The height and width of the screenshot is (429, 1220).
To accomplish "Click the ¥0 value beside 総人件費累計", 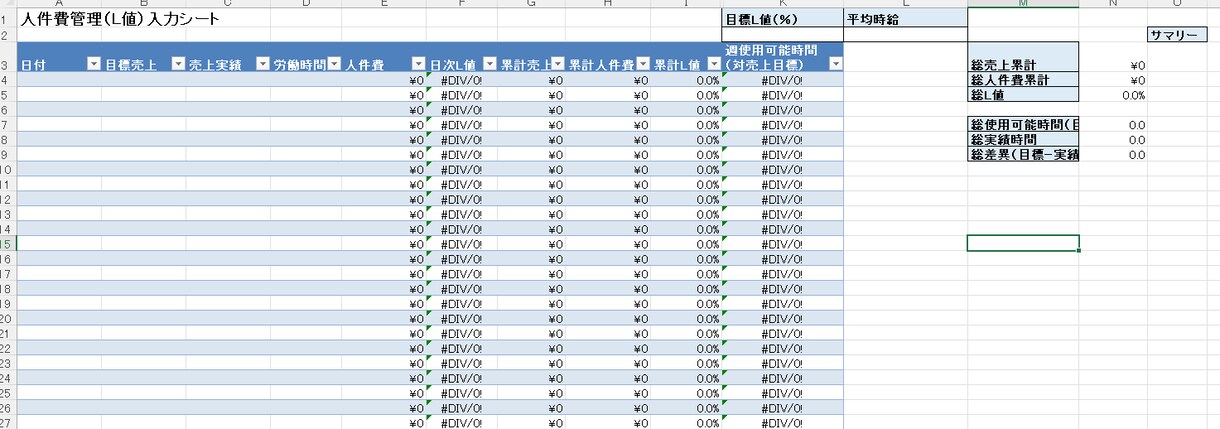I will point(1113,80).
